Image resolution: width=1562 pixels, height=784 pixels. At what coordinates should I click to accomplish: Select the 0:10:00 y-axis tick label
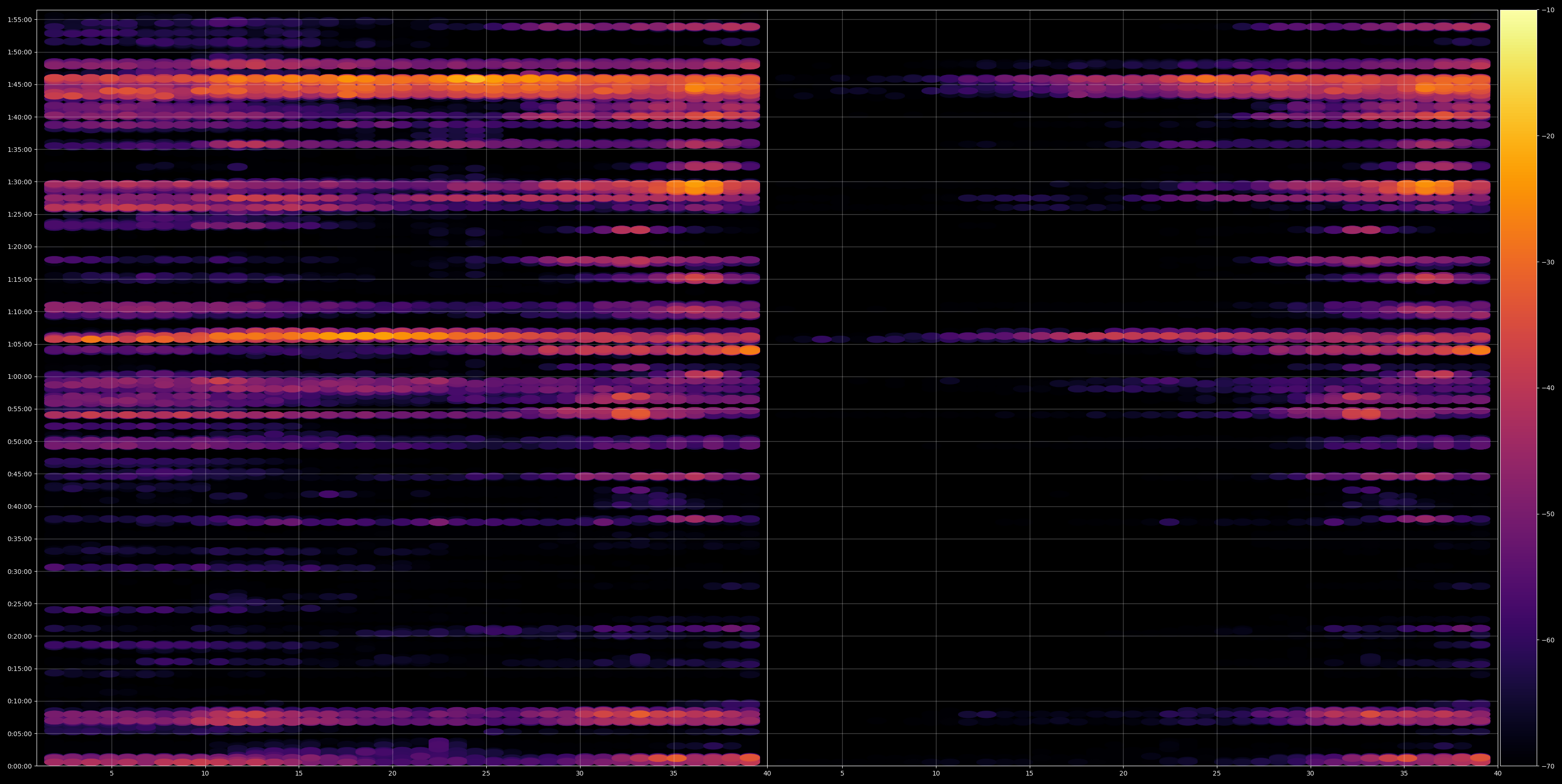point(19,701)
